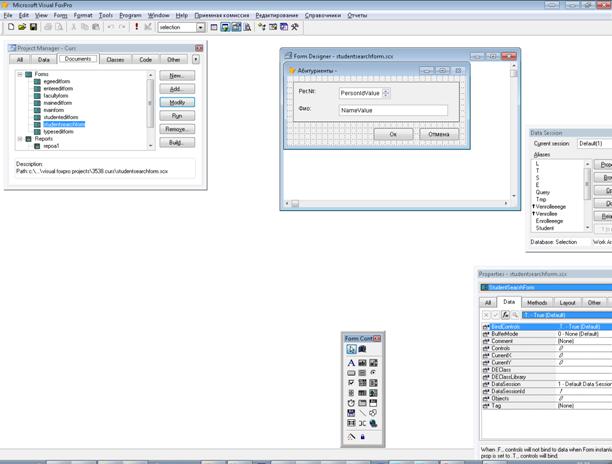
Task: Create a new file from toolbar
Action: coord(11,27)
